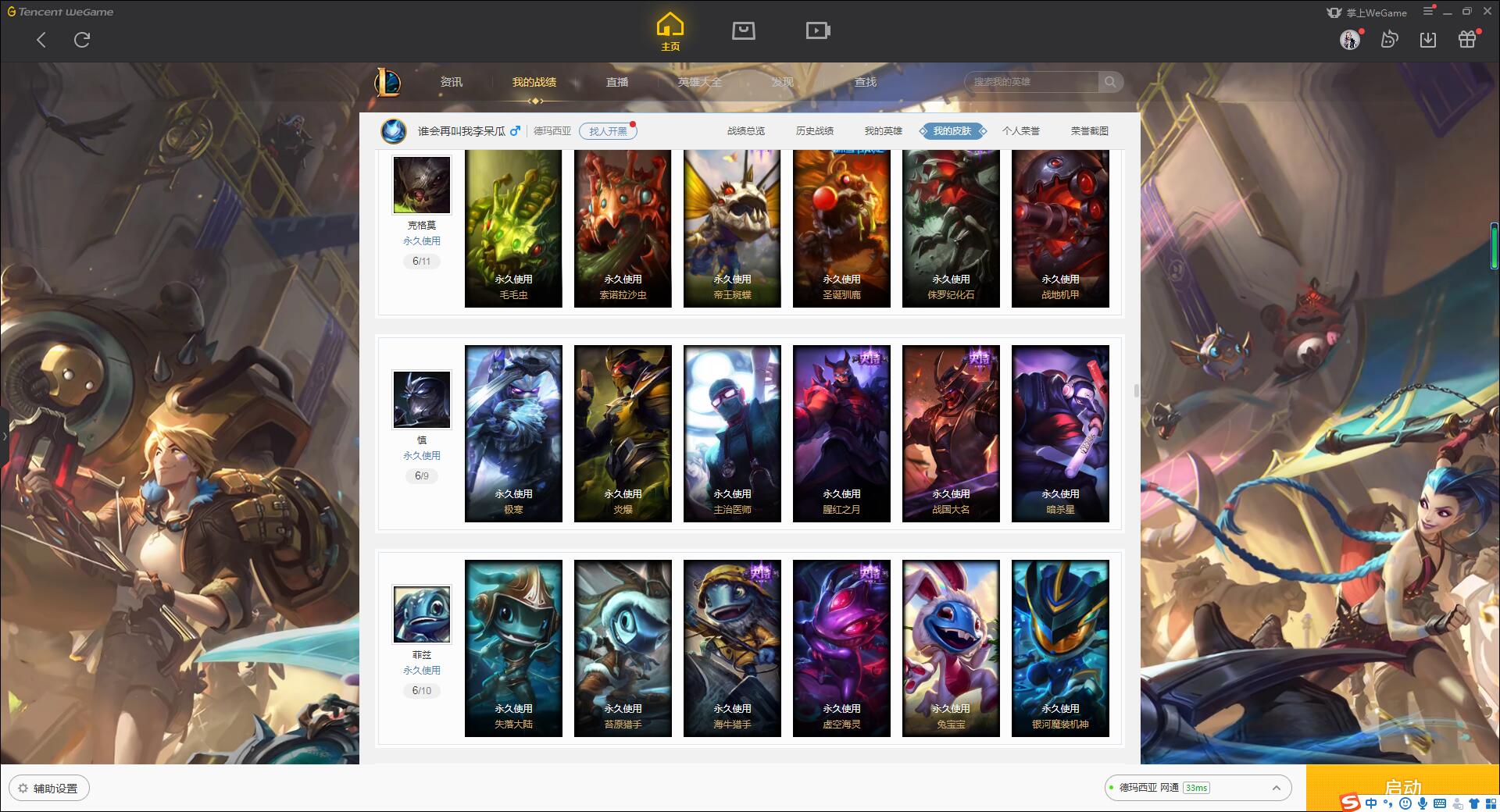Open the 直播 live stream tab
1500x812 pixels.
coord(617,82)
